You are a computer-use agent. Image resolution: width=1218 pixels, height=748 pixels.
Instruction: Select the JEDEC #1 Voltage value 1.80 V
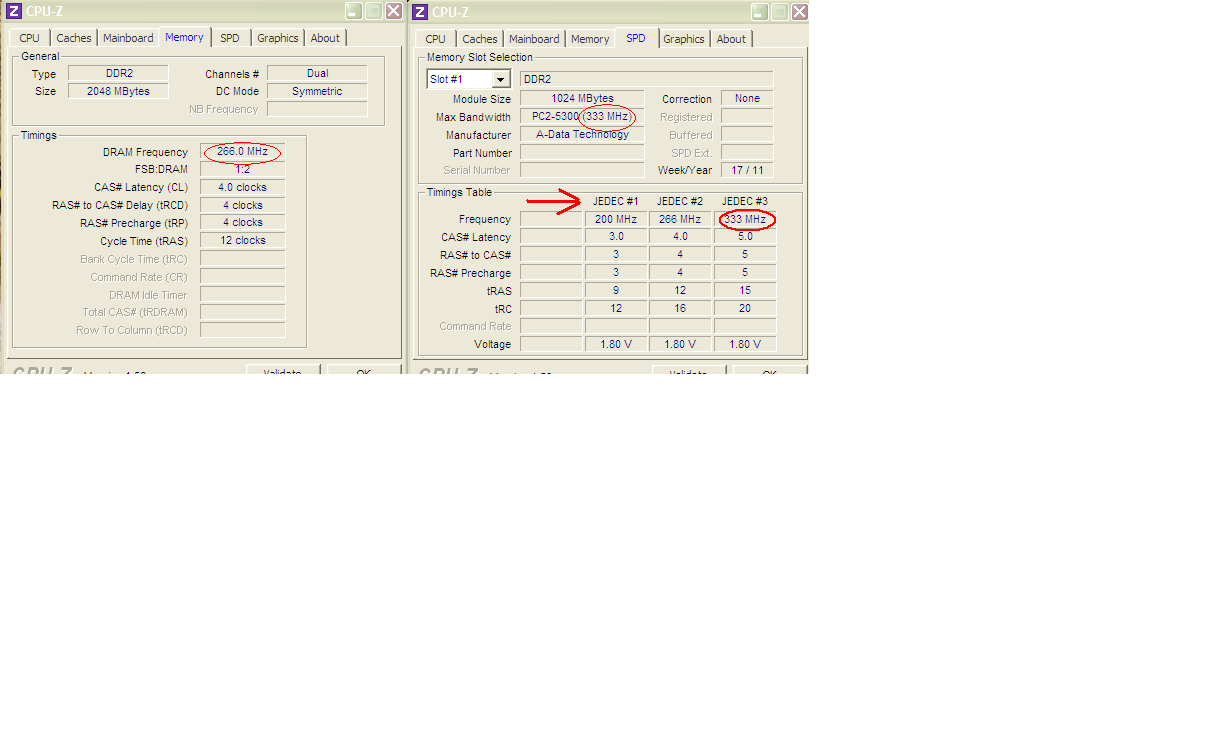[616, 344]
